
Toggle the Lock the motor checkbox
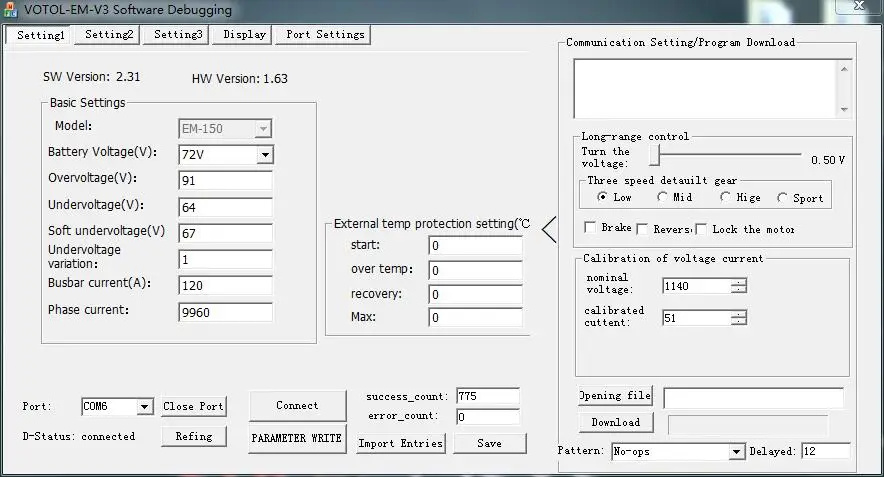[x=701, y=229]
